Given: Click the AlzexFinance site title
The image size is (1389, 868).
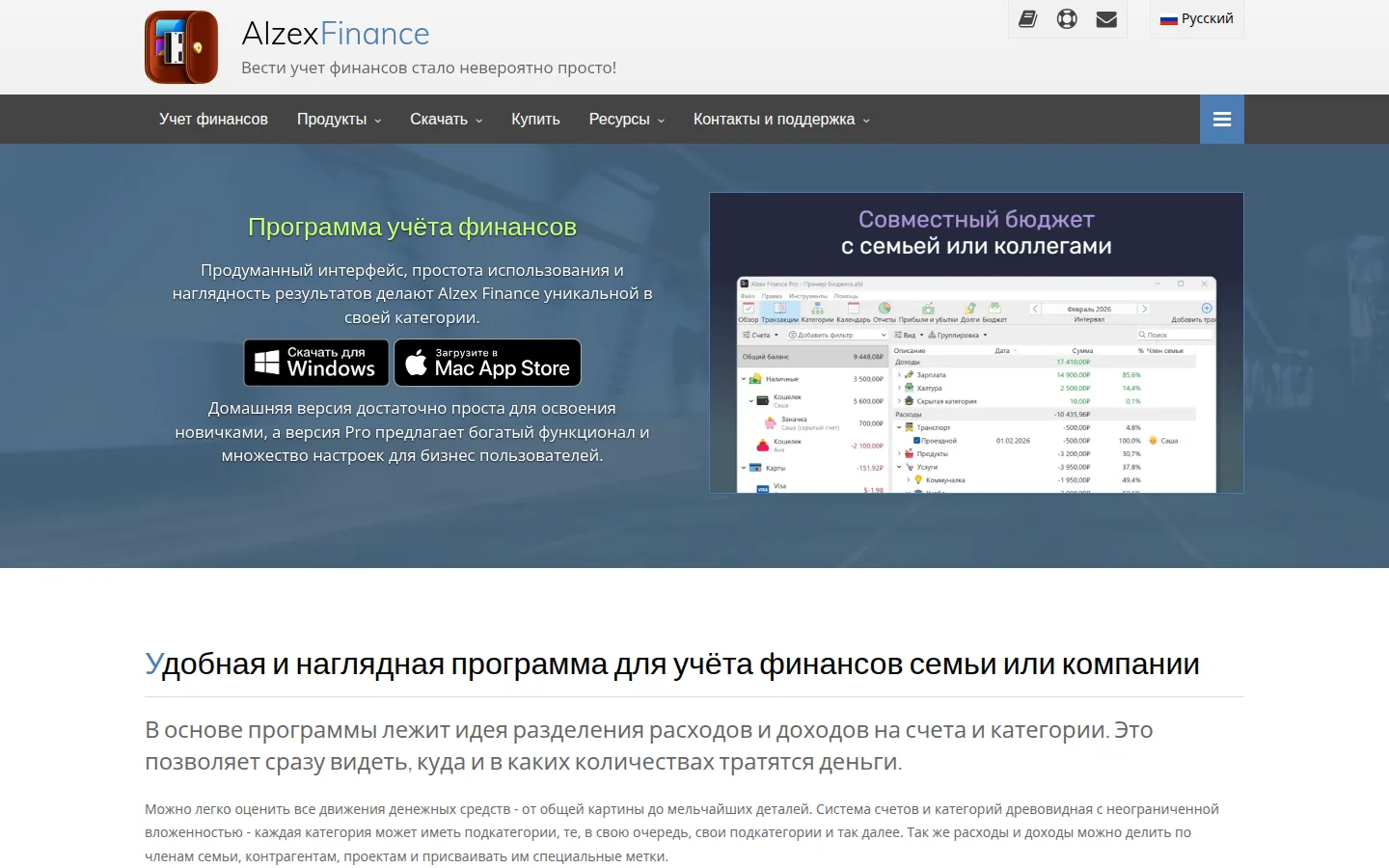Looking at the screenshot, I should point(336,34).
